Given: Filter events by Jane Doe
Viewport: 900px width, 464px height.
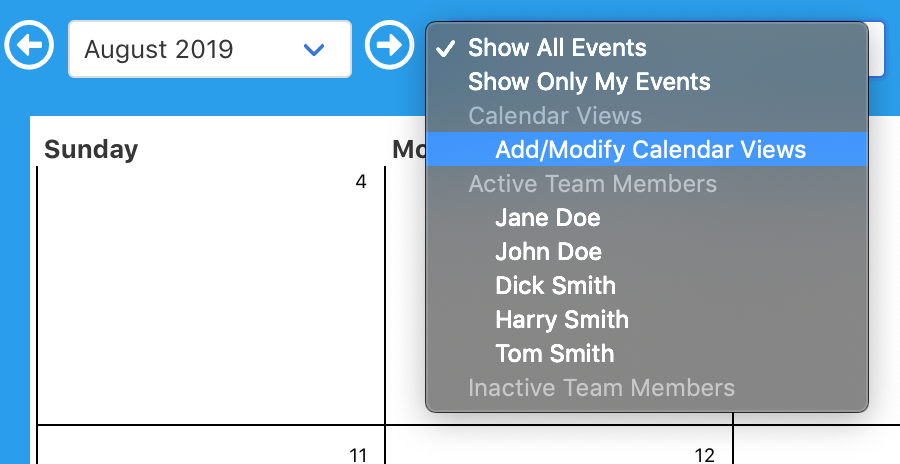Looking at the screenshot, I should coord(547,218).
